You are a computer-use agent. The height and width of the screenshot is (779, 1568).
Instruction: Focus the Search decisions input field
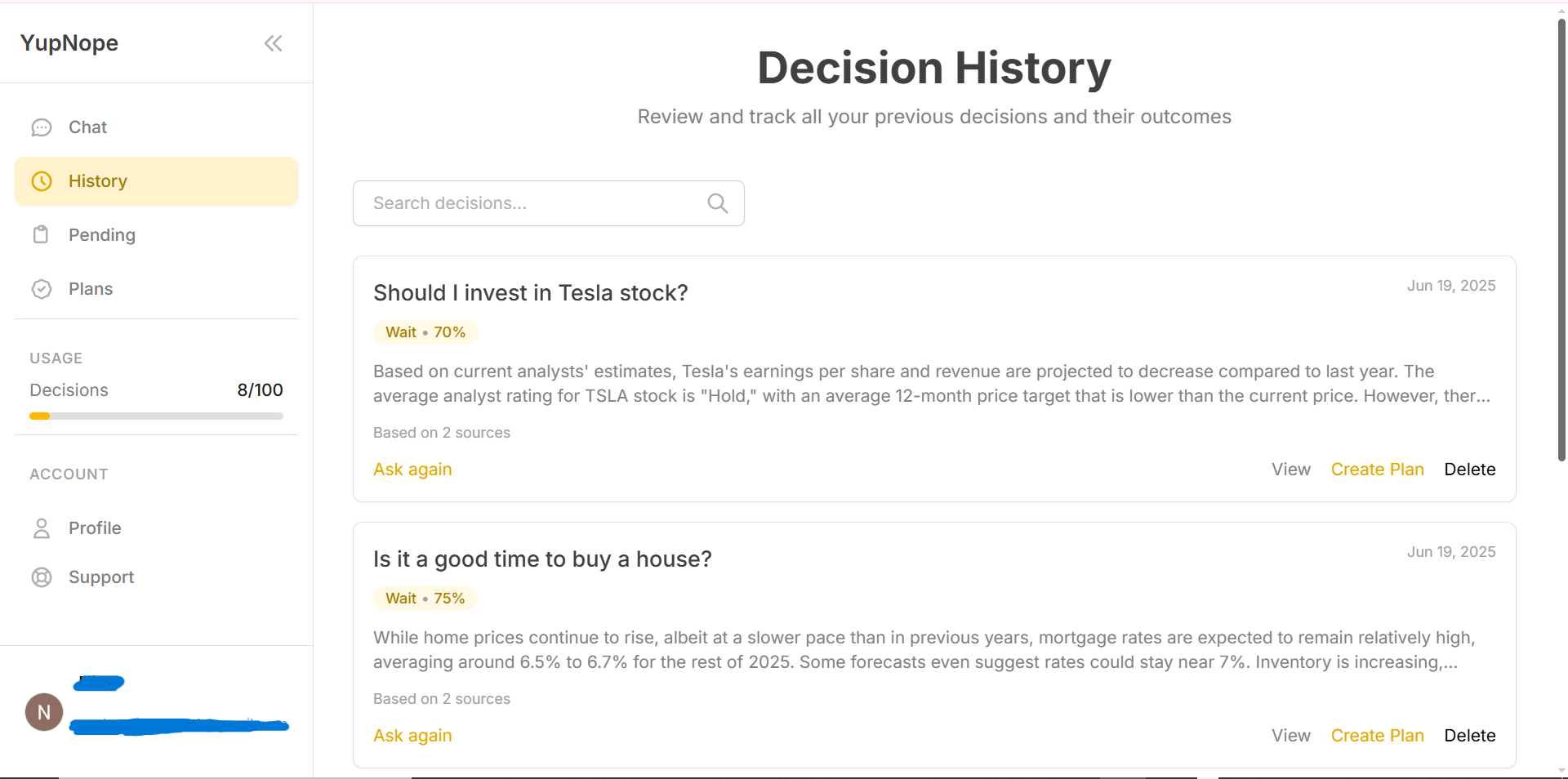tap(531, 203)
